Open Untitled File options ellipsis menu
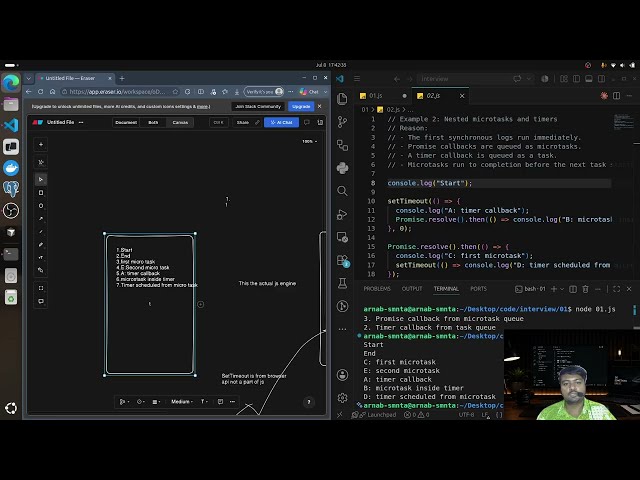This screenshot has width=640, height=480. click(81, 122)
